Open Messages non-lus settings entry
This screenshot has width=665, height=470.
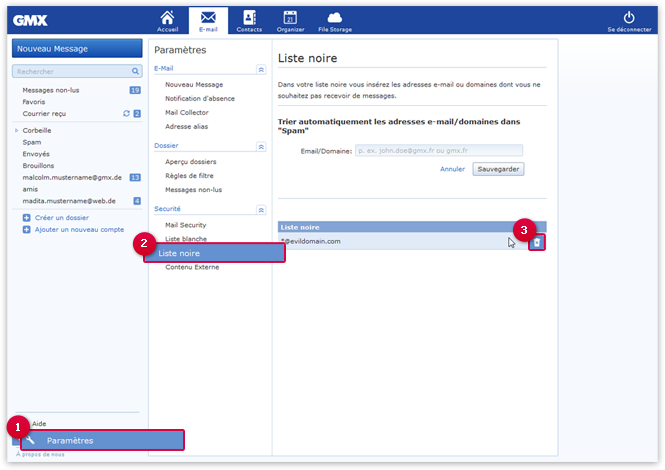[x=193, y=190]
